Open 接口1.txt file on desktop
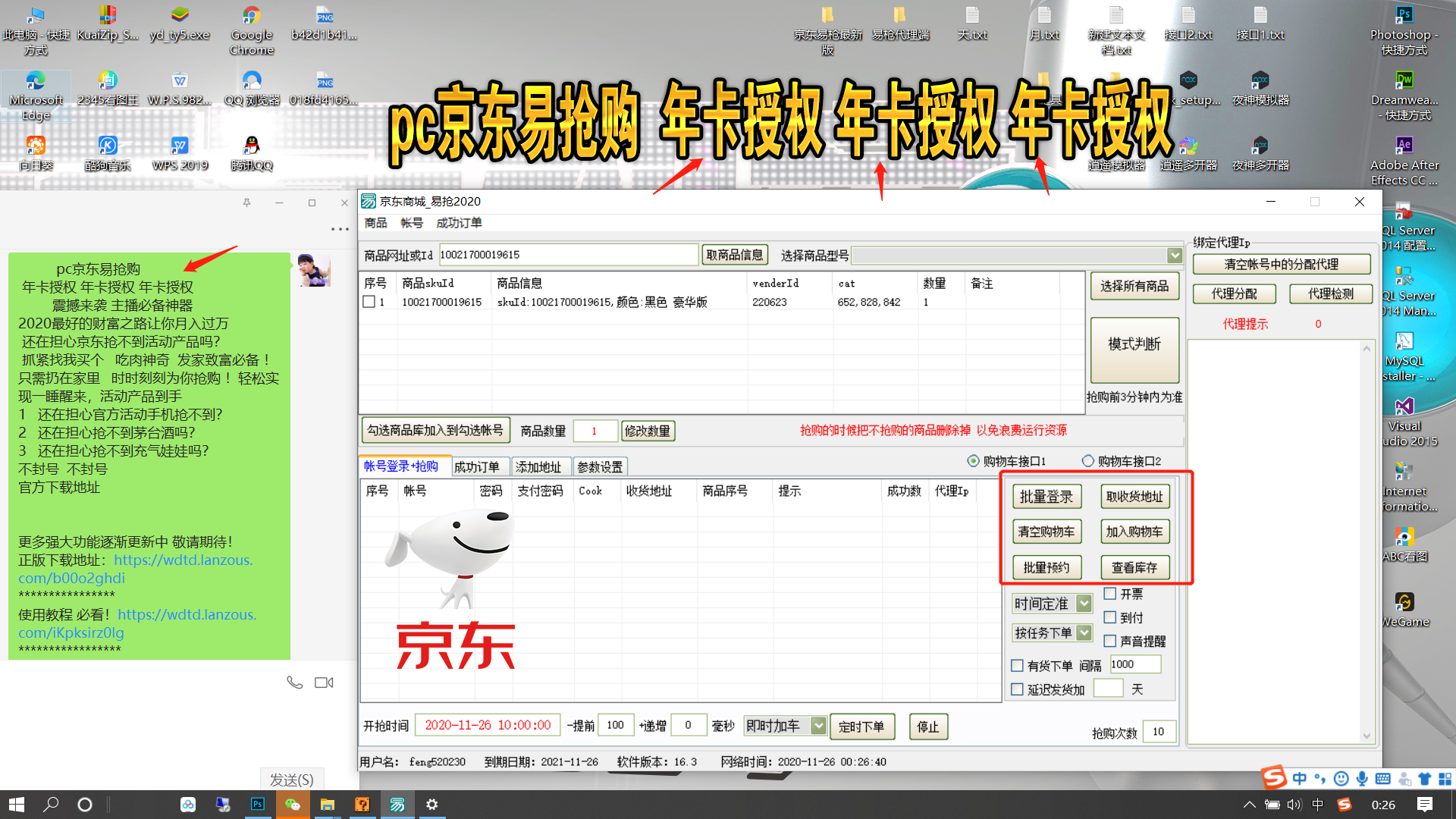 tap(1260, 24)
